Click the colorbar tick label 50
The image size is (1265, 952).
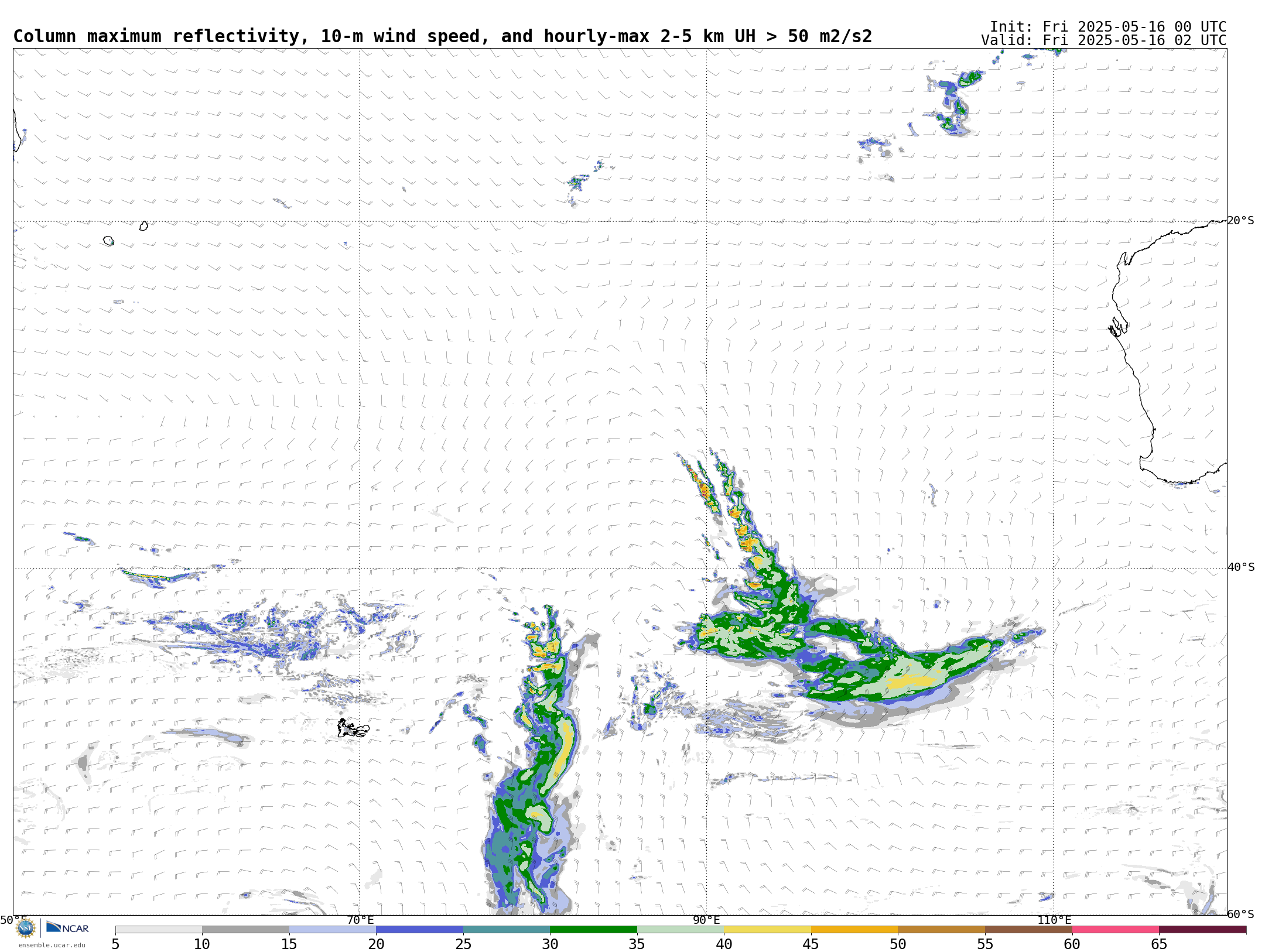tap(898, 944)
